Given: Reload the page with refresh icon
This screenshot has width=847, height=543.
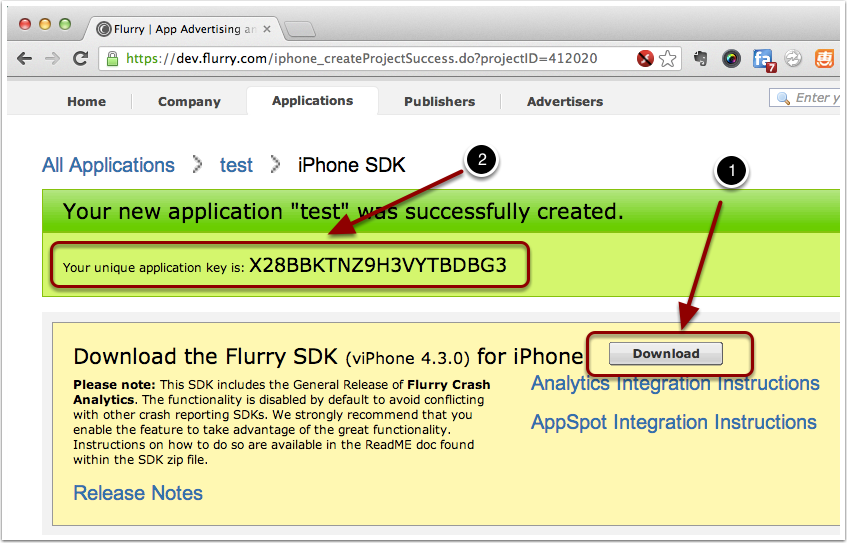Looking at the screenshot, I should pos(80,59).
